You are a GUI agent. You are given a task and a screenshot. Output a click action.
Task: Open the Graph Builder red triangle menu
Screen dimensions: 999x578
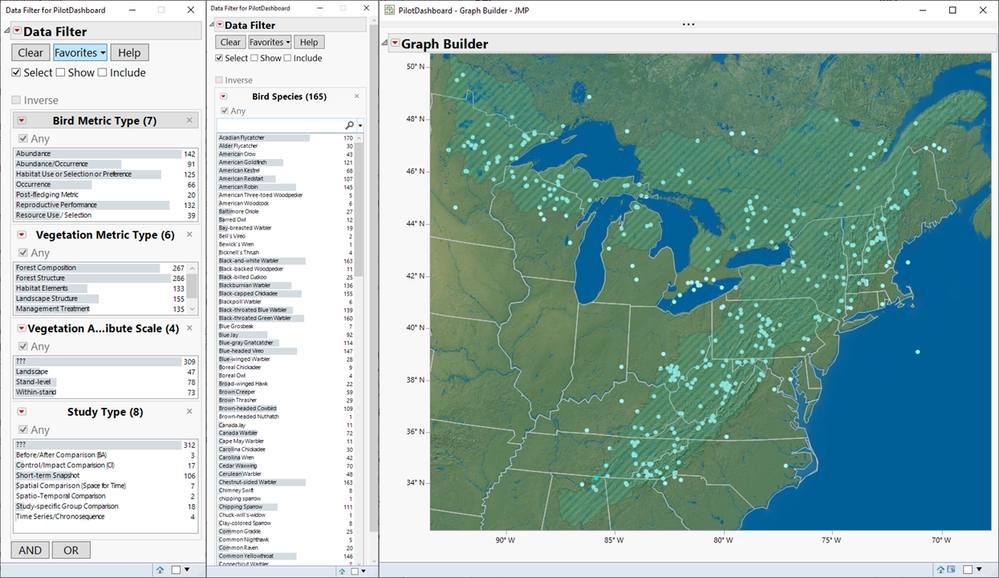pyautogui.click(x=395, y=43)
